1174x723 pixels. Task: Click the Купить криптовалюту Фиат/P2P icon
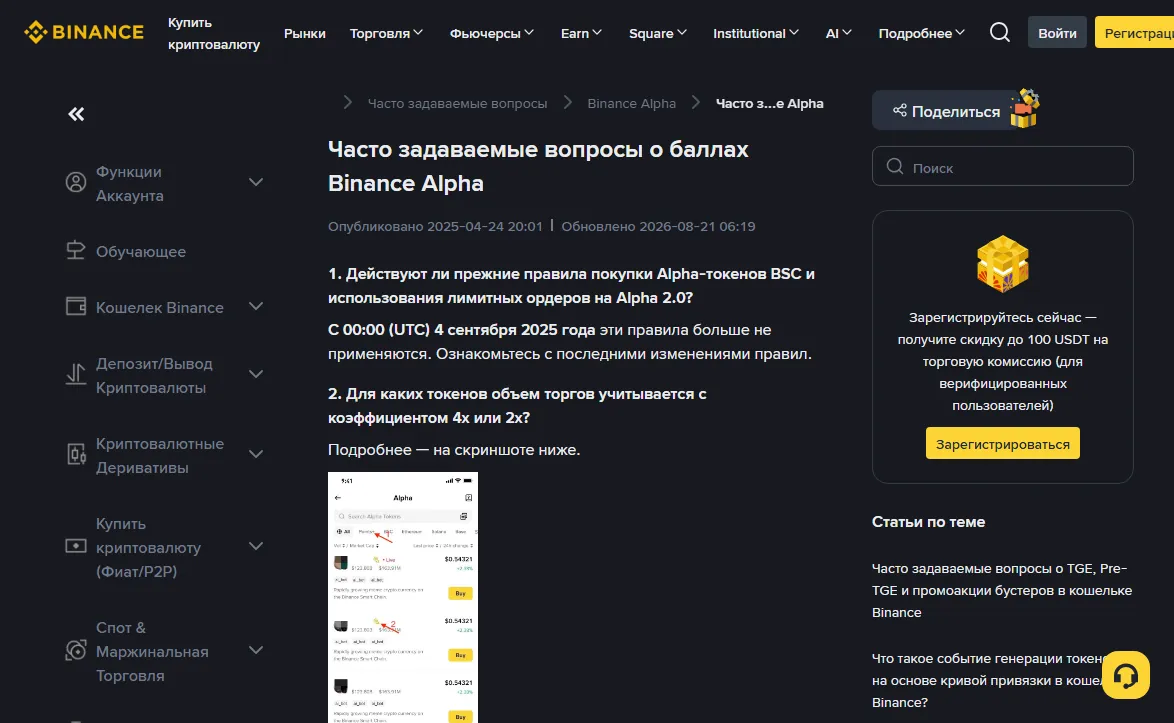pos(76,546)
